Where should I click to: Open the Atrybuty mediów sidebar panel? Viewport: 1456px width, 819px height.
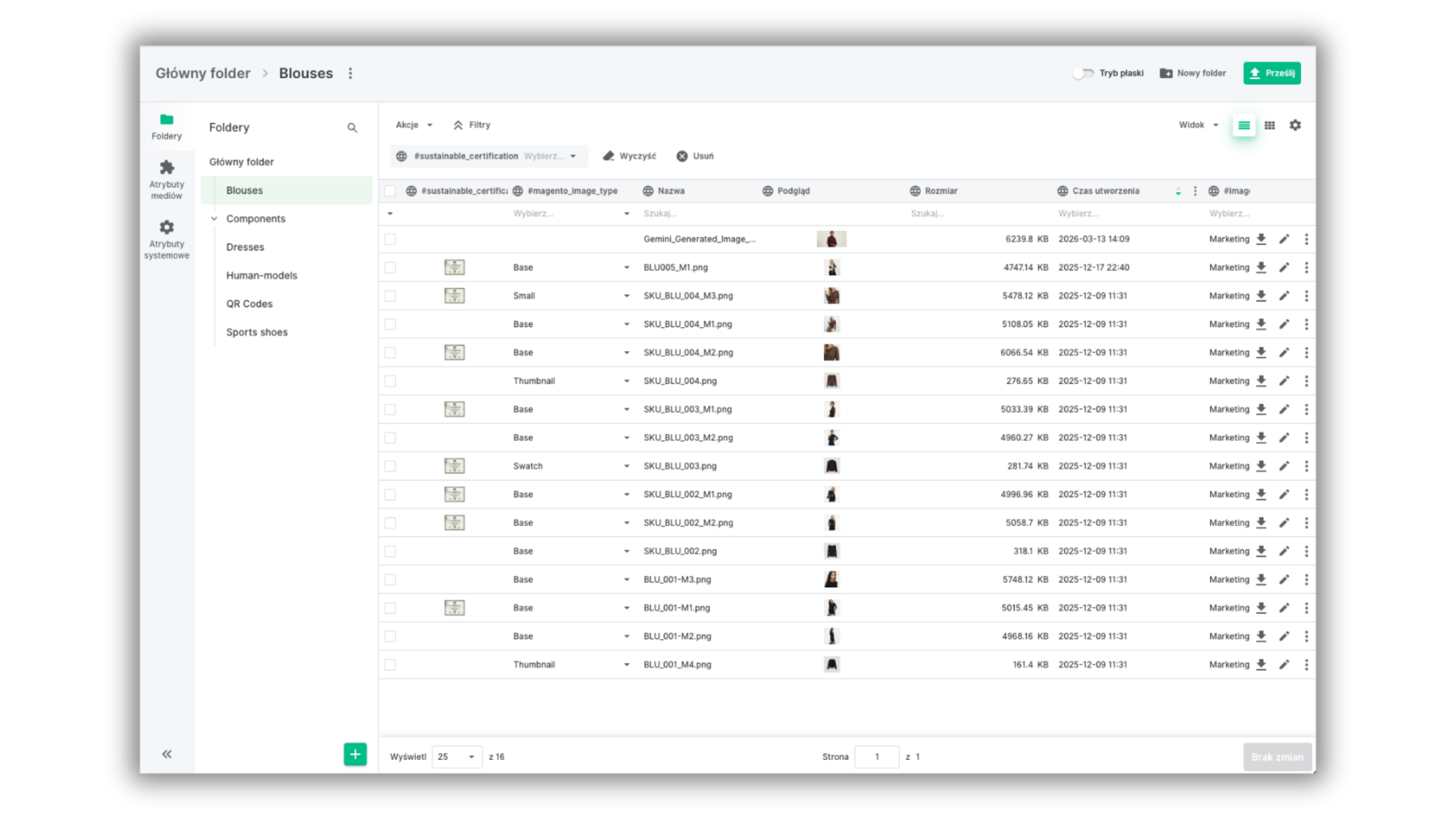point(166,178)
